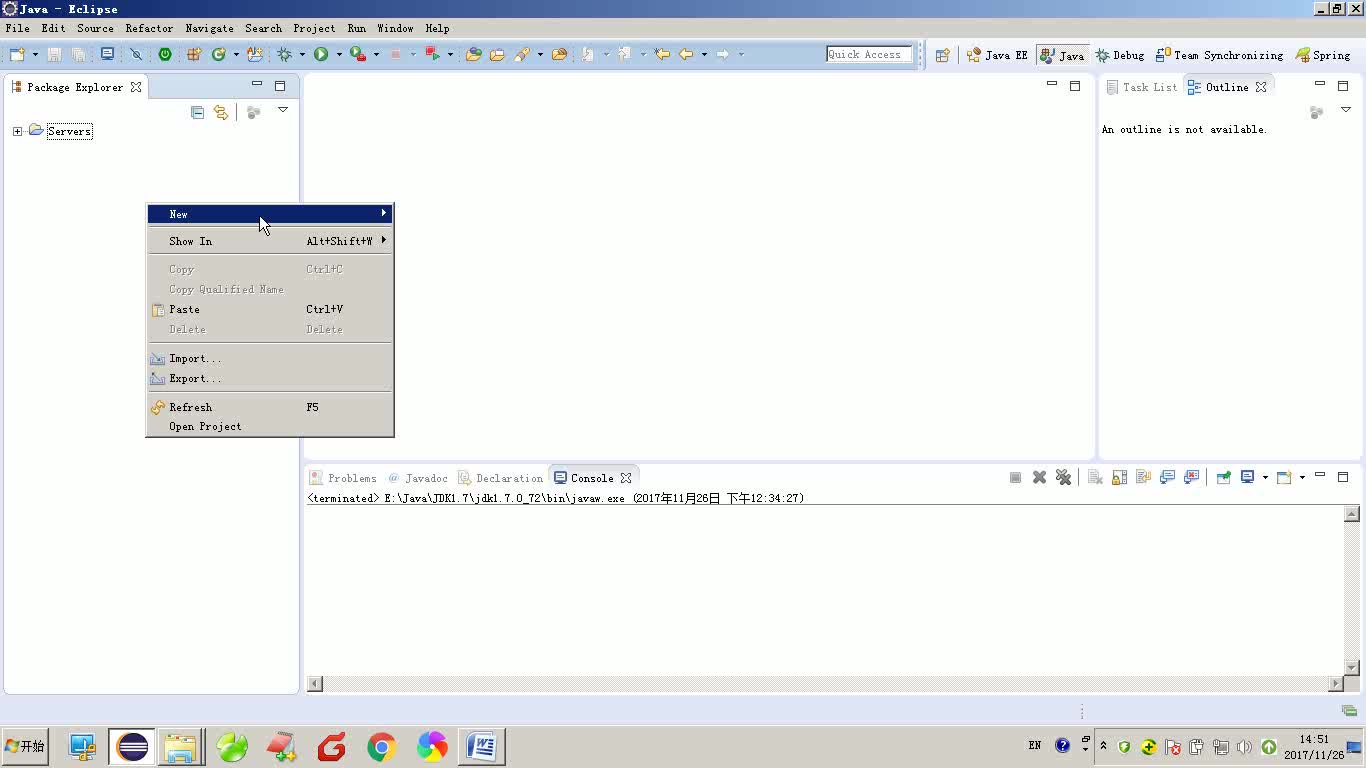Open Microsoft Word from the taskbar
The image size is (1366, 768).
(x=481, y=747)
